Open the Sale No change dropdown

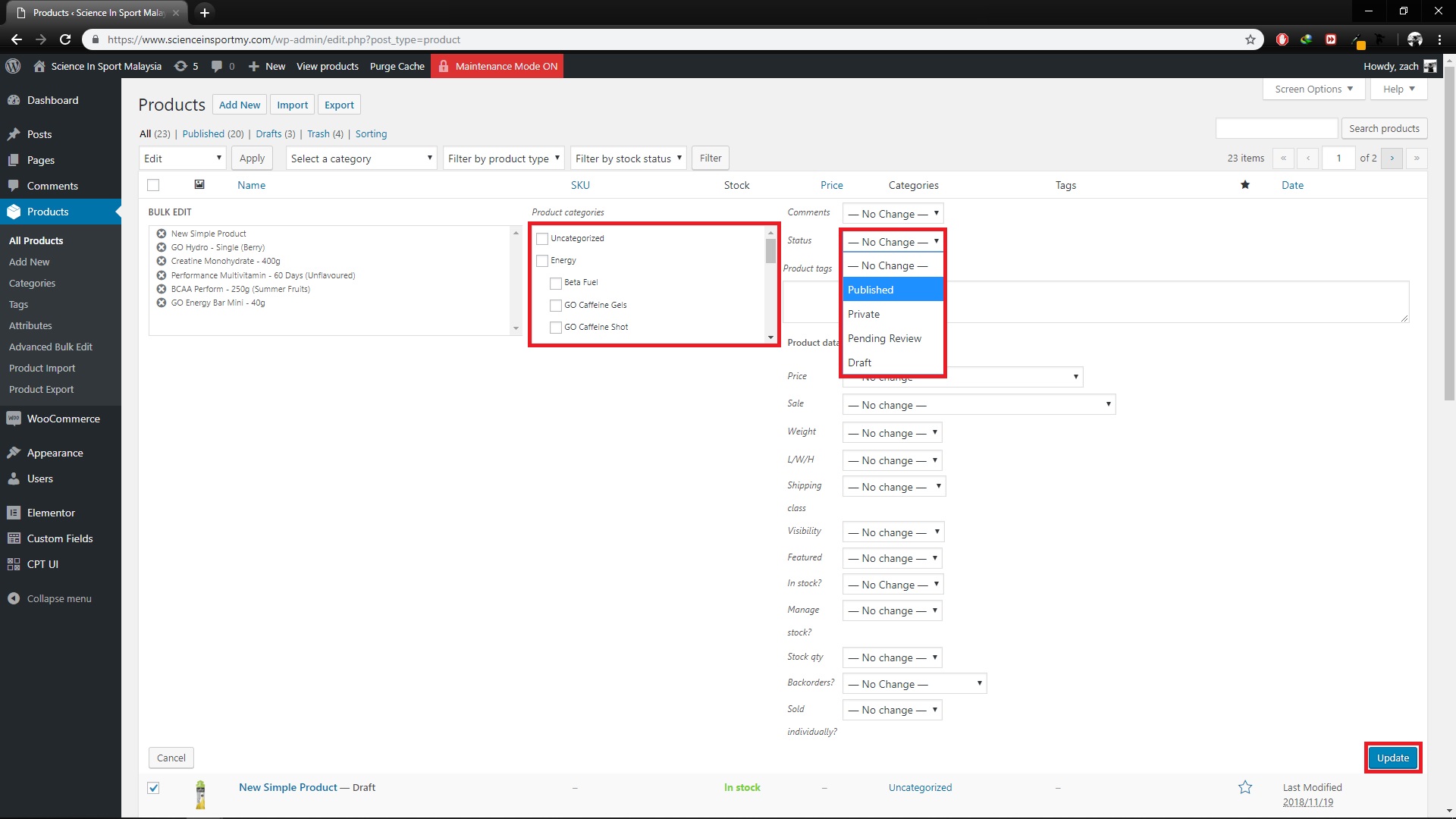pyautogui.click(x=979, y=405)
